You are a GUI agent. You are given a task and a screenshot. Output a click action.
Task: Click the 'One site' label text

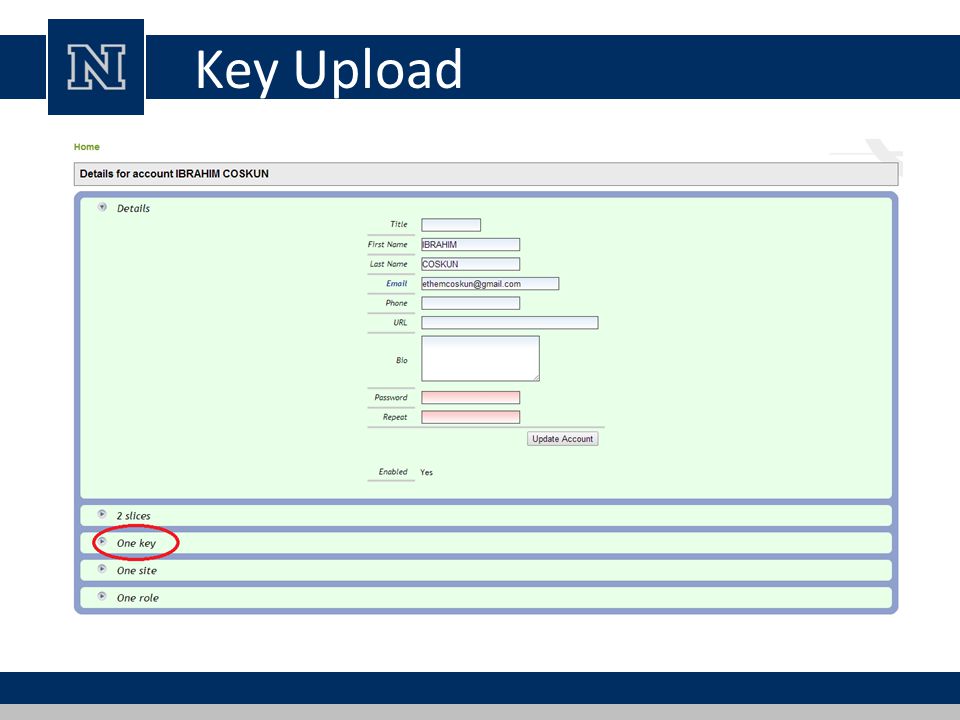[x=137, y=571]
